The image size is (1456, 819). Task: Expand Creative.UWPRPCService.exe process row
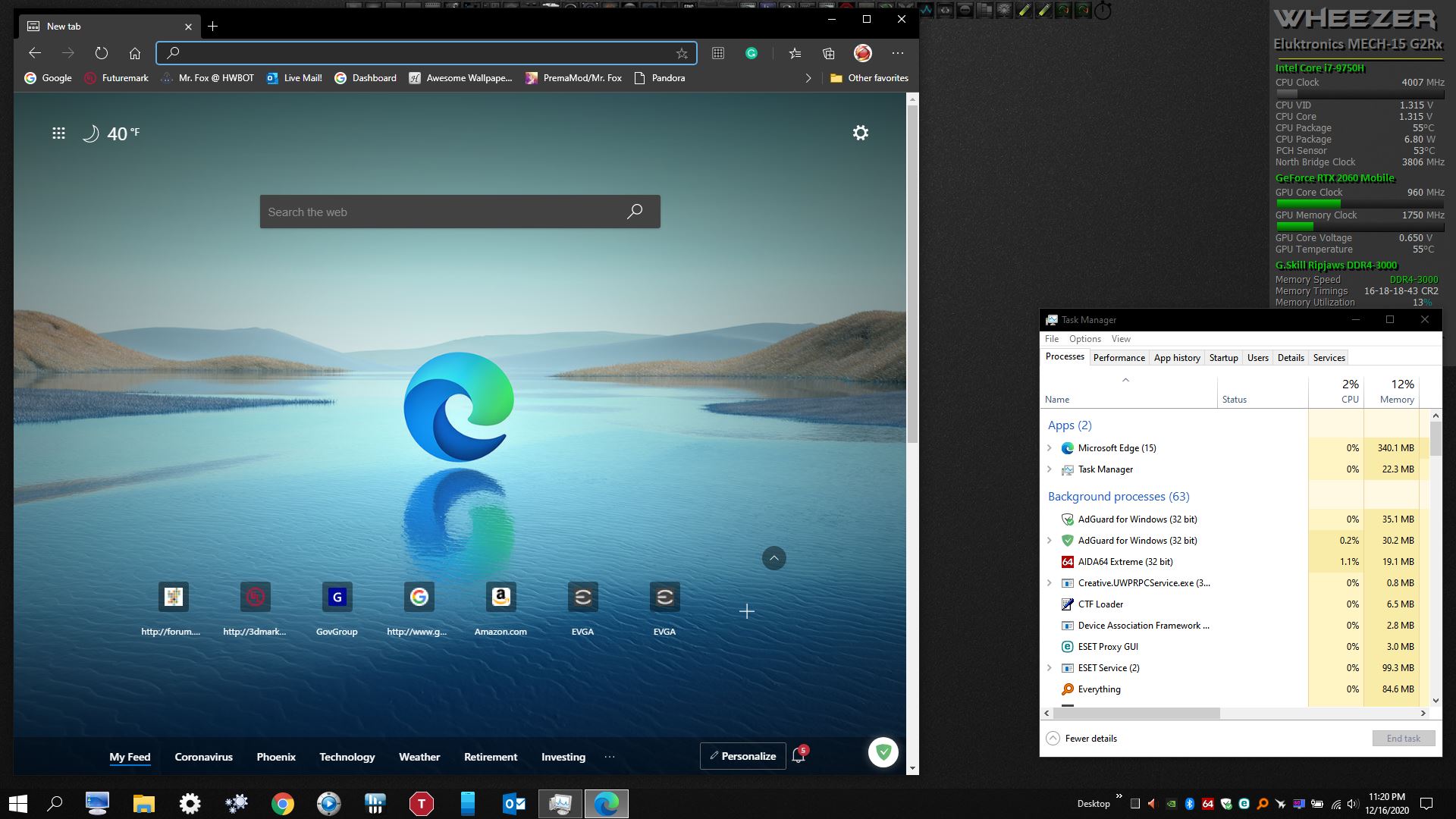1050,583
